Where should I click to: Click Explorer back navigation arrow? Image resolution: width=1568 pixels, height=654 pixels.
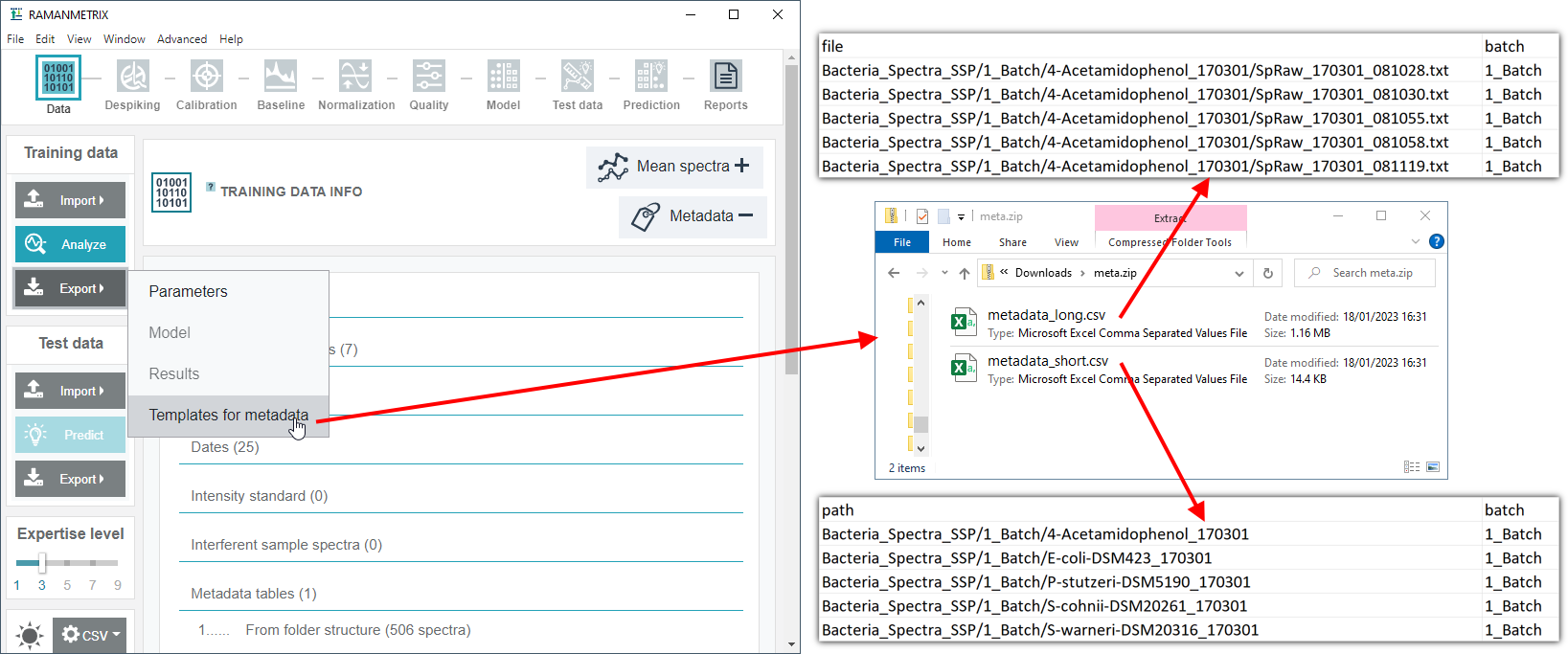894,273
